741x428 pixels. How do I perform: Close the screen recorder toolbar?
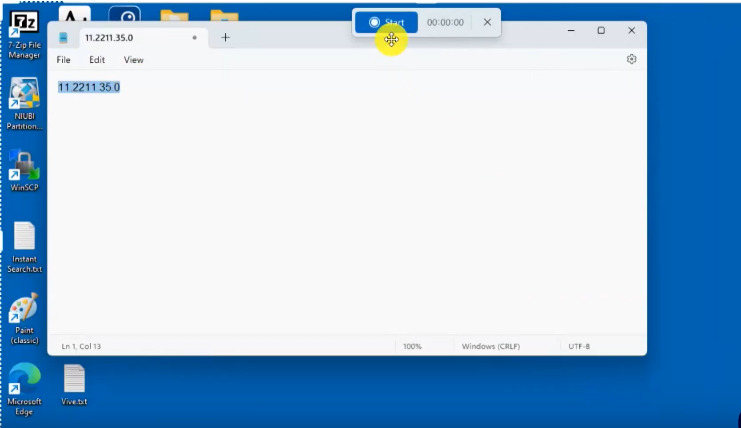[487, 22]
